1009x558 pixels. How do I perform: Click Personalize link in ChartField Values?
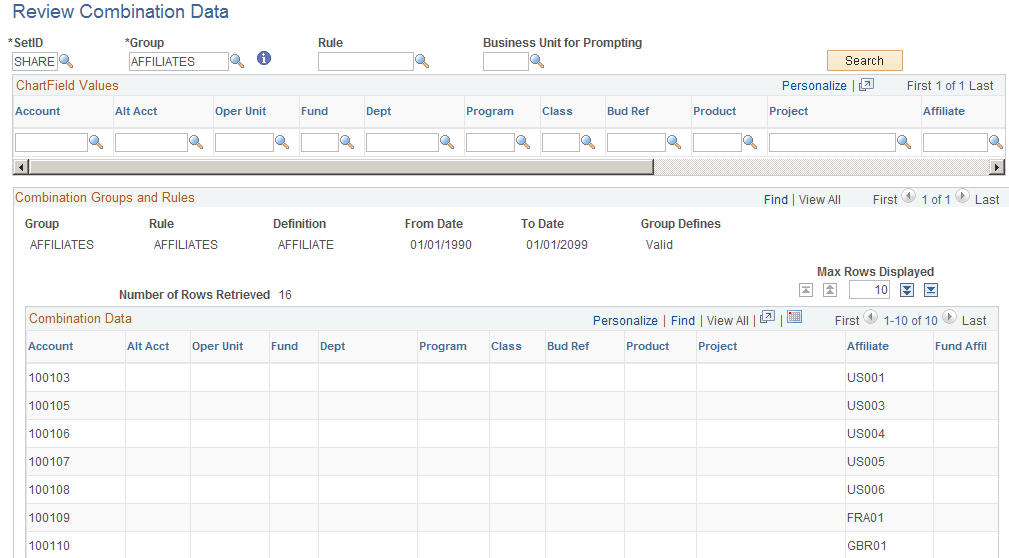point(814,86)
